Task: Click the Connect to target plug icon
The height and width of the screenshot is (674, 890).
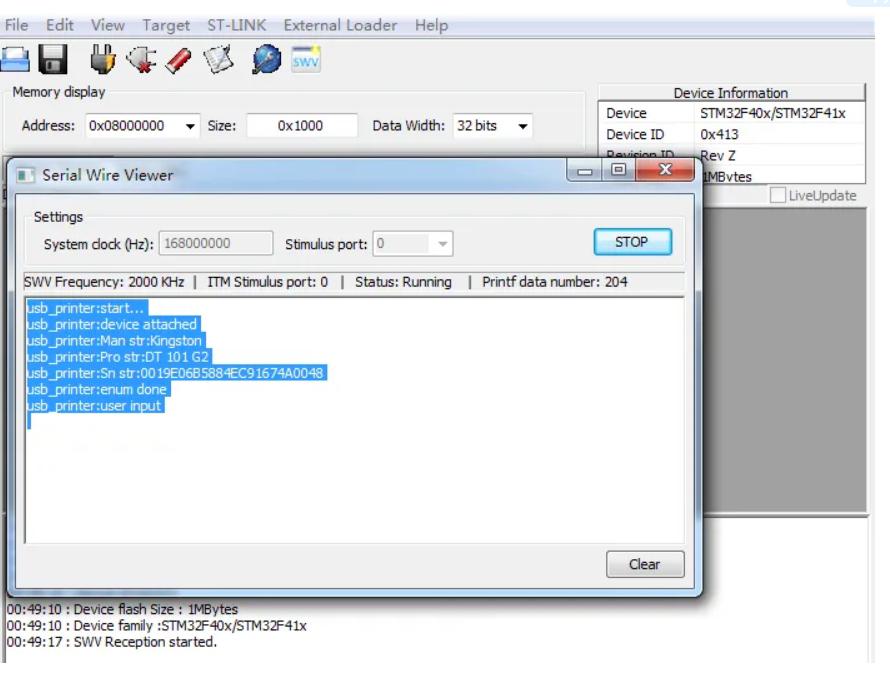Action: (x=103, y=59)
